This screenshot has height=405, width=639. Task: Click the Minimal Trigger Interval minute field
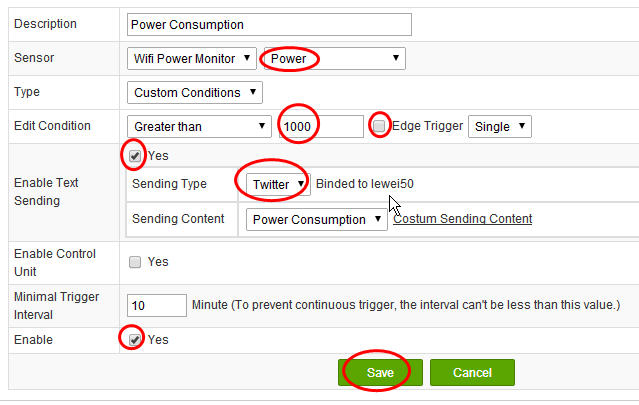point(157,306)
